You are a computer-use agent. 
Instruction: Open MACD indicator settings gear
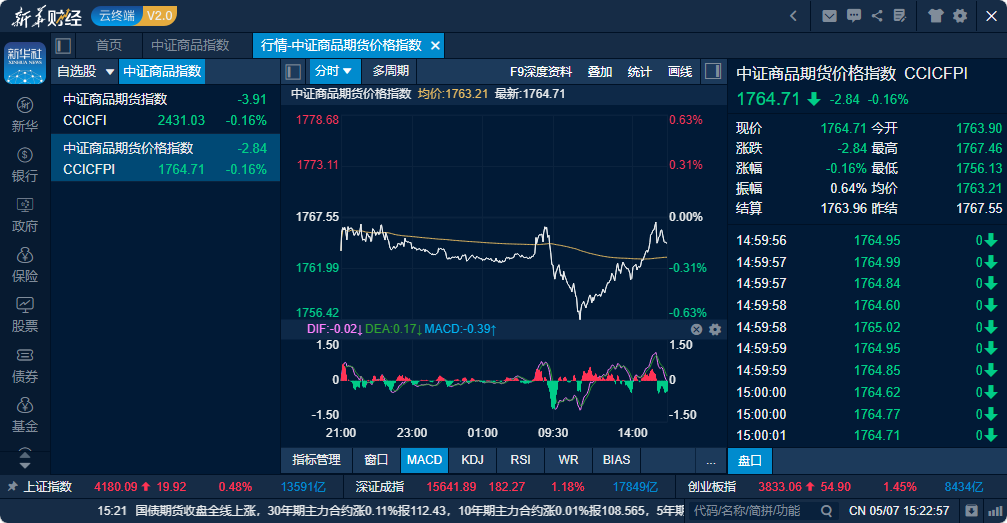(715, 330)
